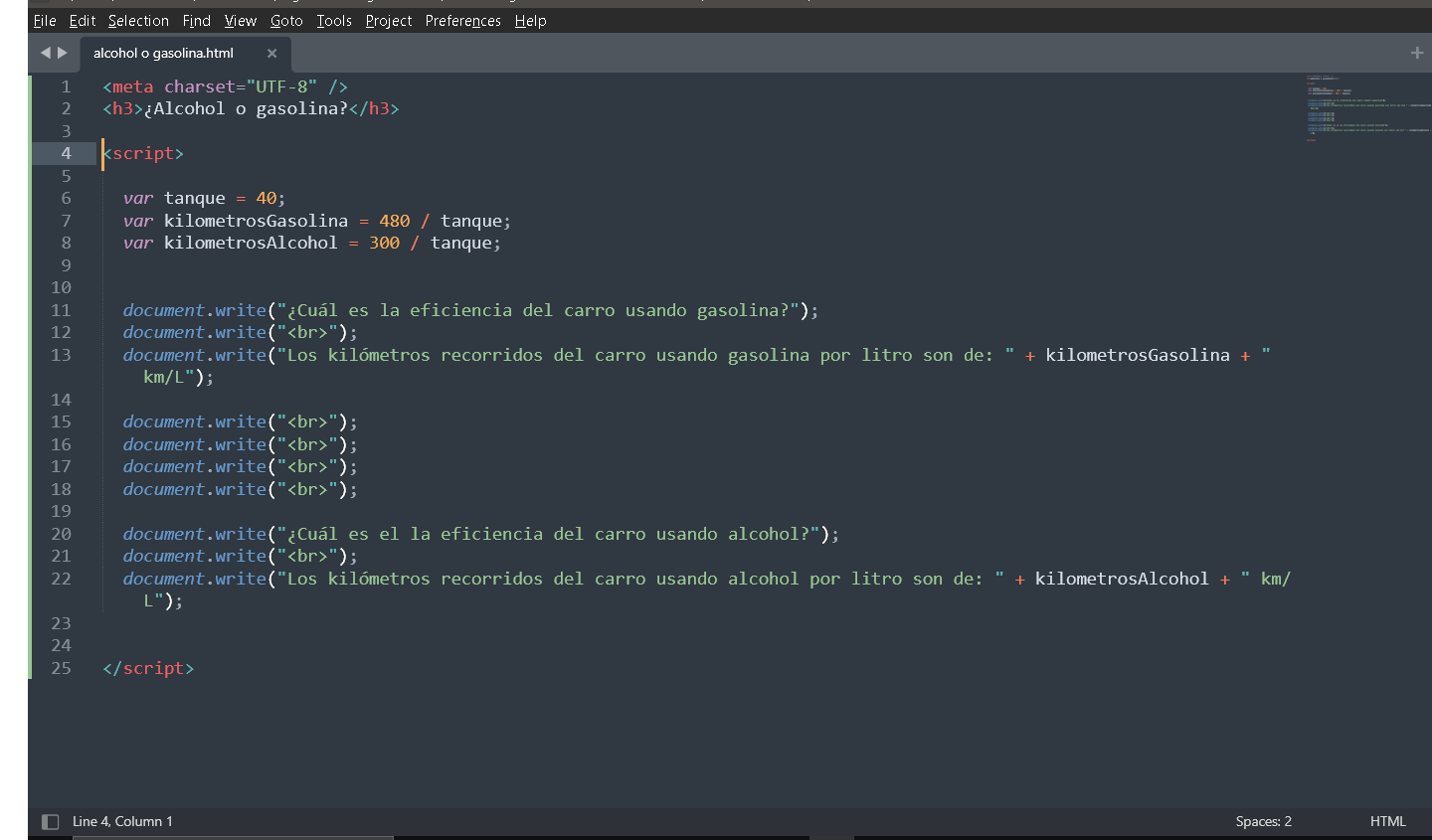Open the Tools menu
Viewport: 1432px width, 840px height.
334,21
